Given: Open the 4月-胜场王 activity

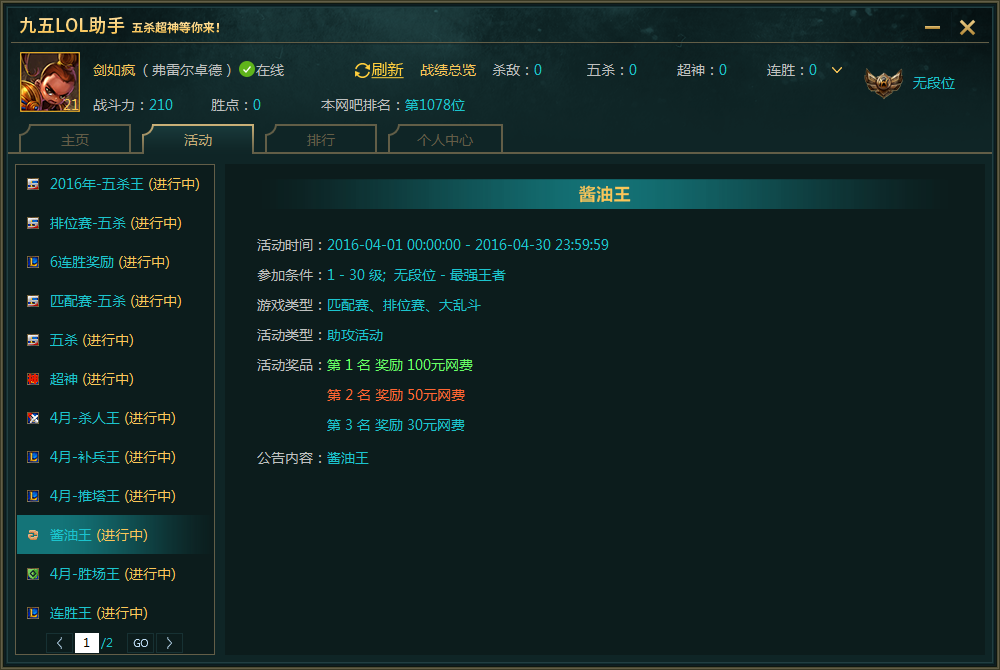Looking at the screenshot, I should click(x=115, y=574).
